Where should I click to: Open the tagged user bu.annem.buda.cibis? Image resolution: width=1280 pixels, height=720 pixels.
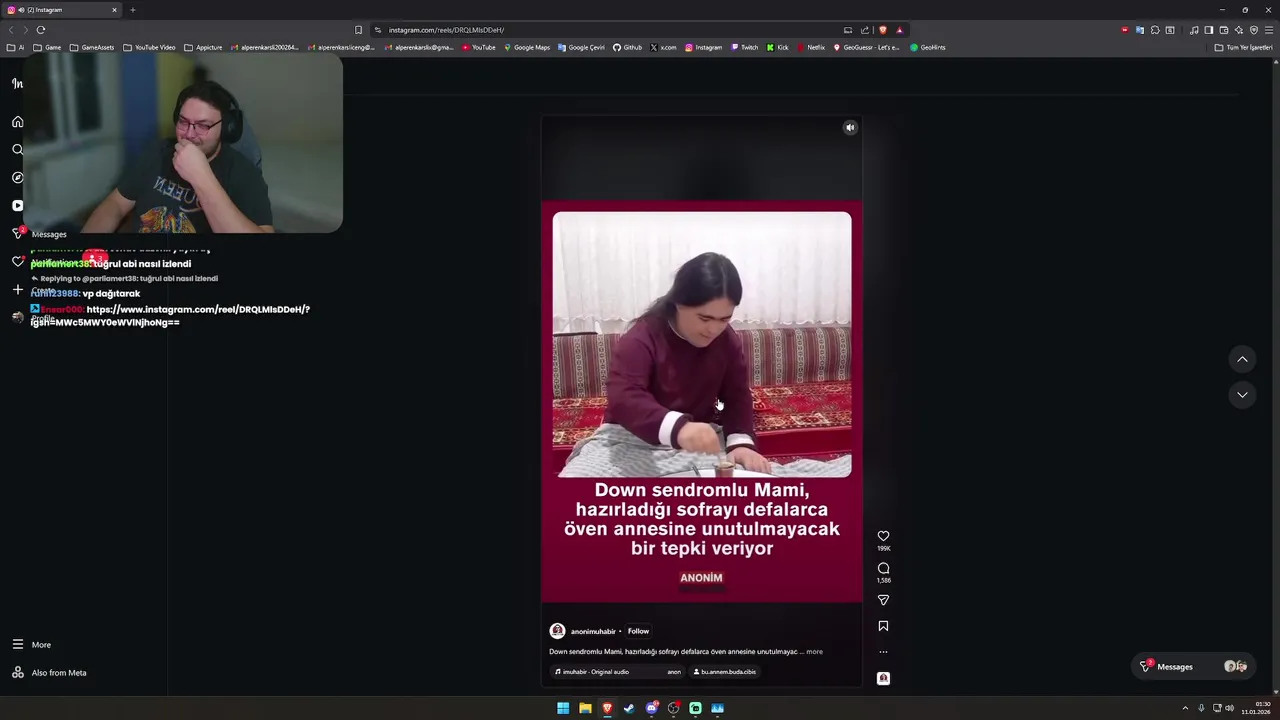(x=725, y=672)
